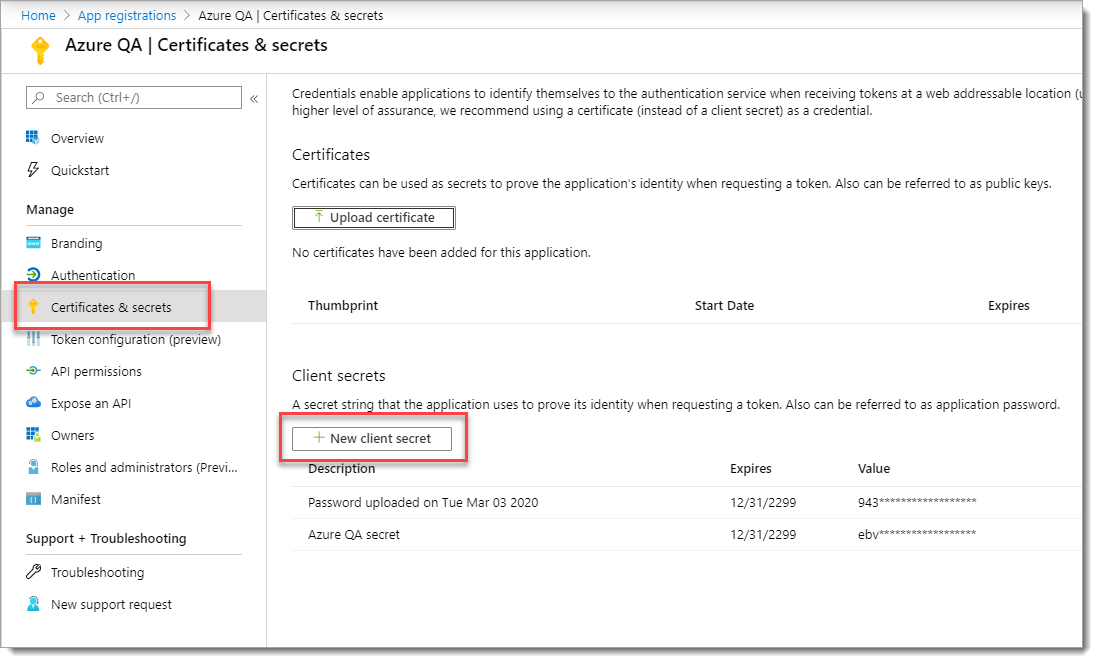Navigate to App registrations breadcrumb
1098x663 pixels.
point(126,16)
